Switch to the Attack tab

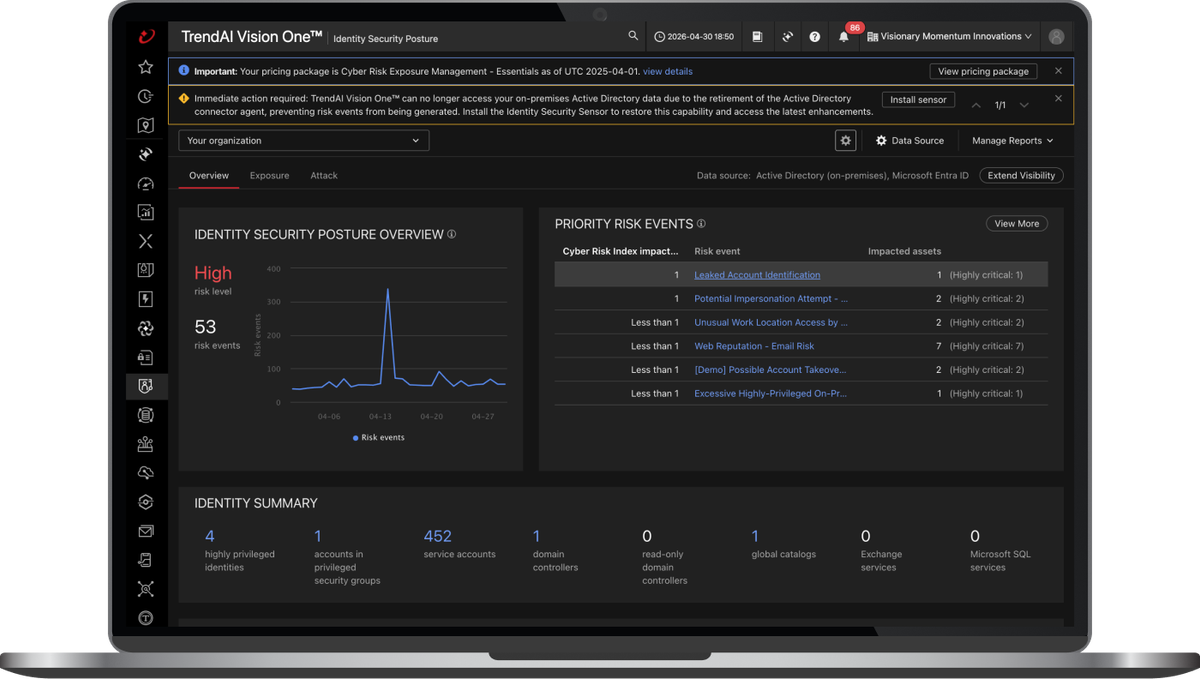324,176
